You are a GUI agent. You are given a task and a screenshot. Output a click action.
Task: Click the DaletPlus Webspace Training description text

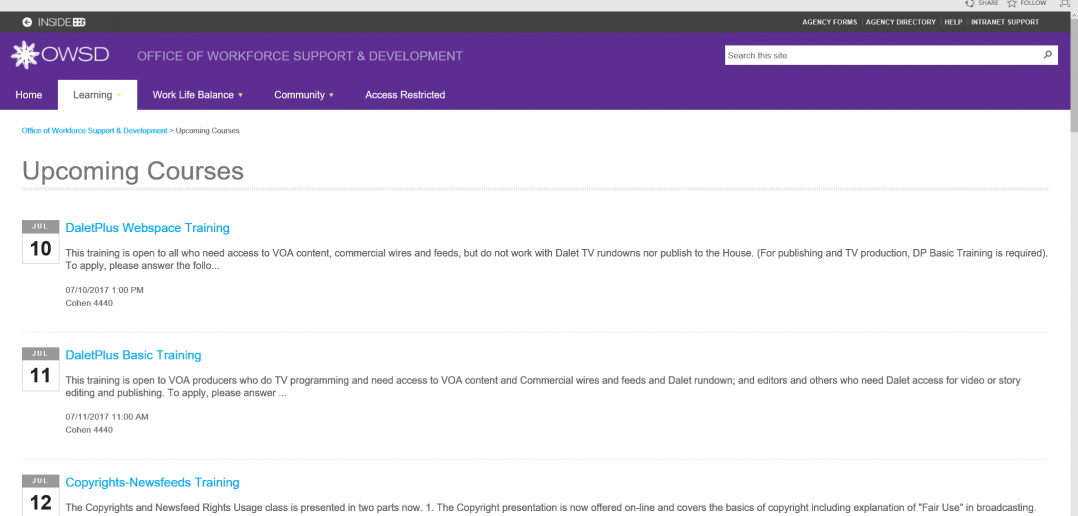point(556,259)
